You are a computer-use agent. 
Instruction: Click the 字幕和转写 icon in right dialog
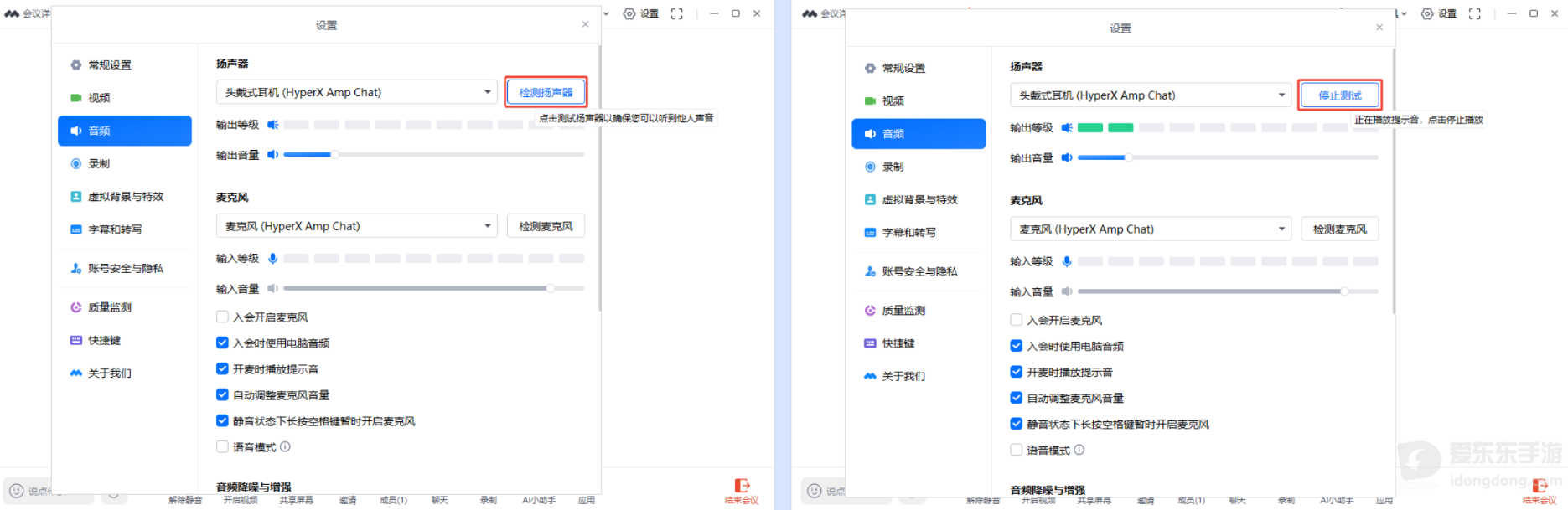click(x=870, y=233)
